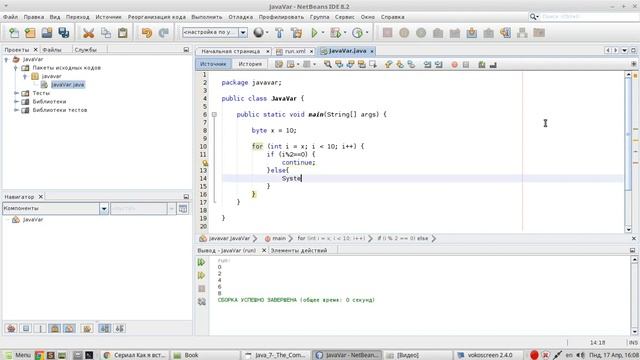Click the Quick Search magnifier icon
Viewport: 640px width, 360px height.
coord(533,17)
